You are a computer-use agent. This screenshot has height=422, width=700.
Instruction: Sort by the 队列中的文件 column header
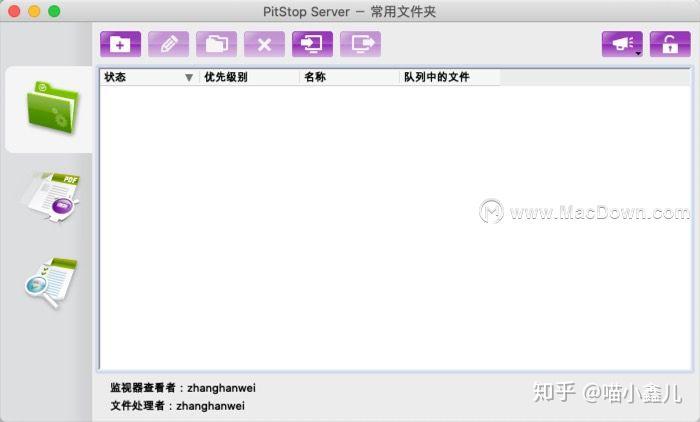click(x=449, y=77)
